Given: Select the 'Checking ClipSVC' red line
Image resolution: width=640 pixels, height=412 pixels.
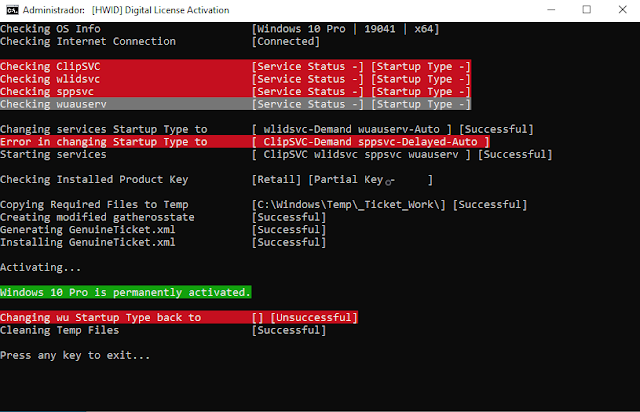Looking at the screenshot, I should point(236,67).
